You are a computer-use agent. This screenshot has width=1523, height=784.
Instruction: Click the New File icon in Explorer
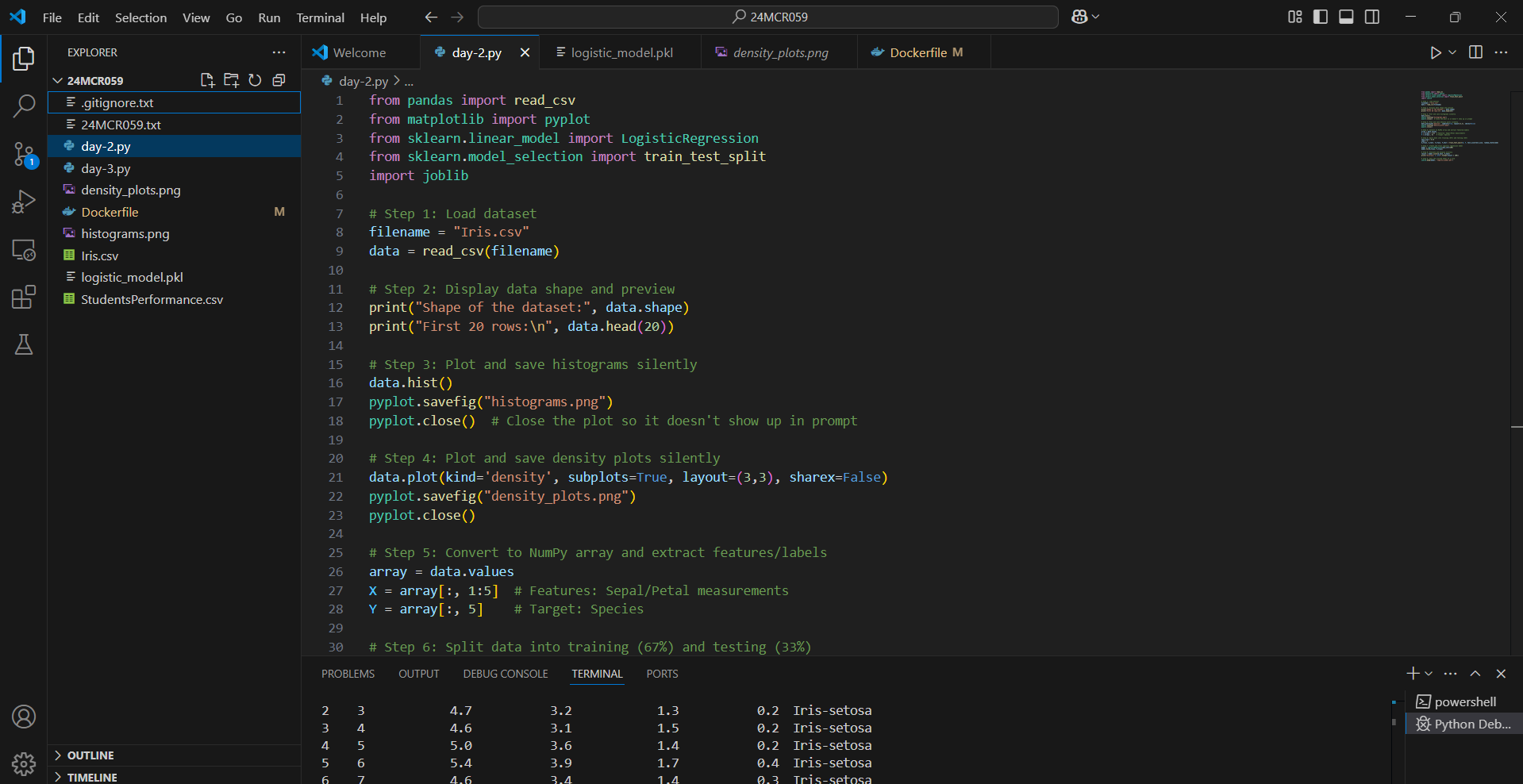click(x=208, y=80)
